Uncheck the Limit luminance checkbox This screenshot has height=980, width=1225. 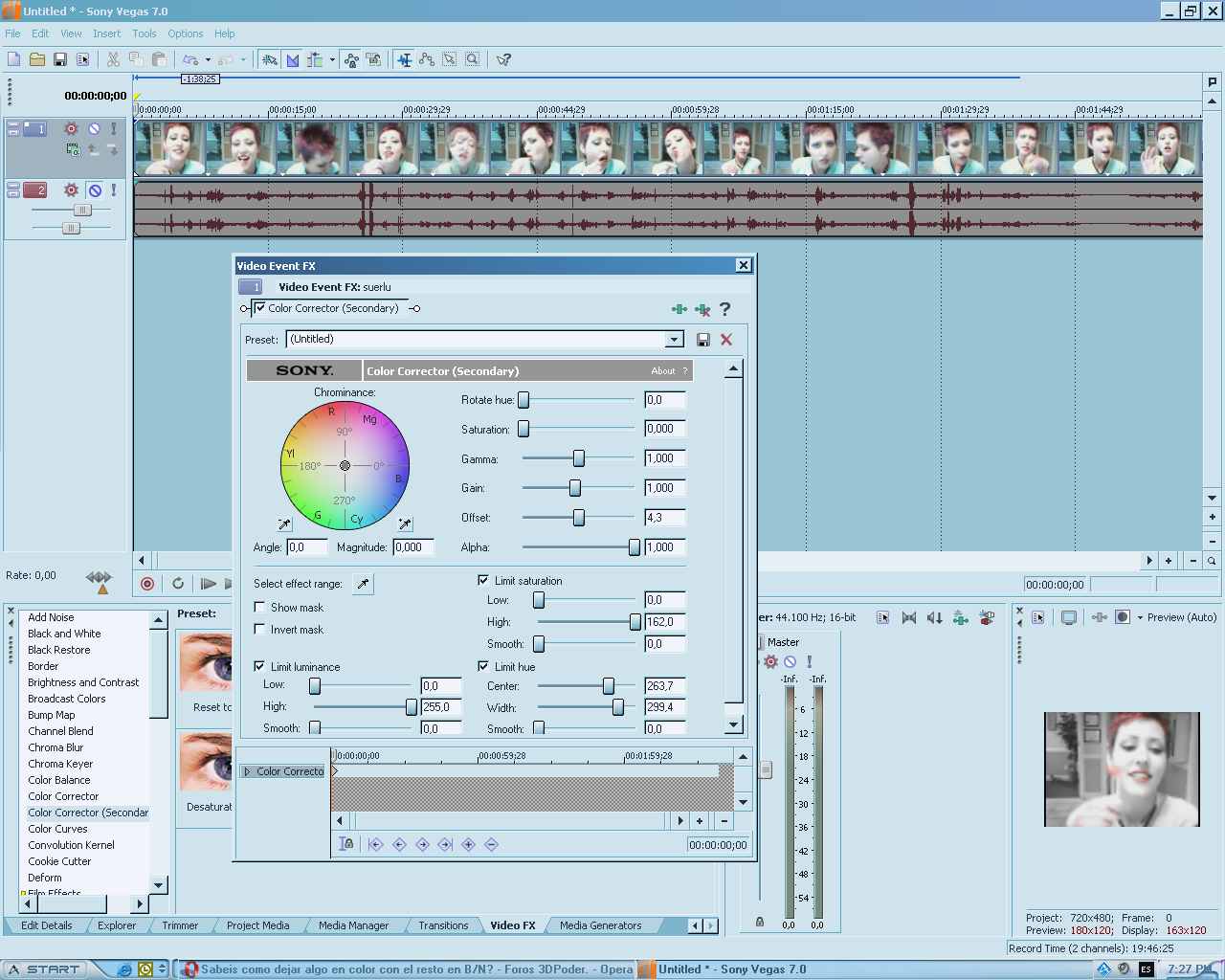click(259, 666)
